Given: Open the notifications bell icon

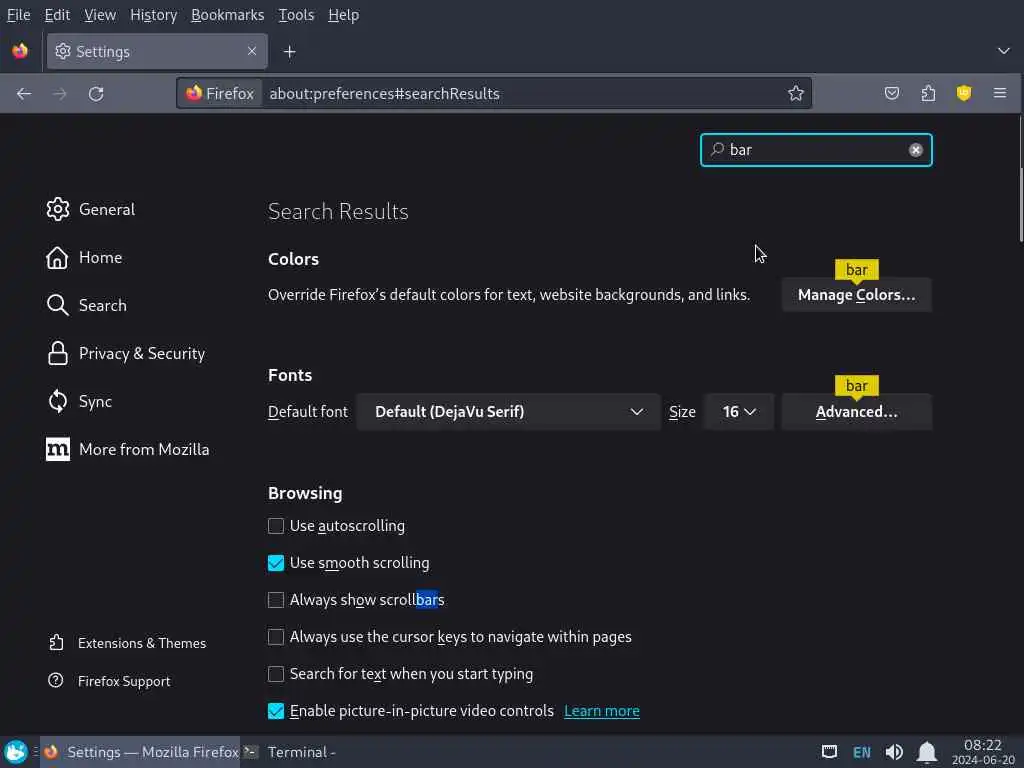Looking at the screenshot, I should pyautogui.click(x=927, y=752).
